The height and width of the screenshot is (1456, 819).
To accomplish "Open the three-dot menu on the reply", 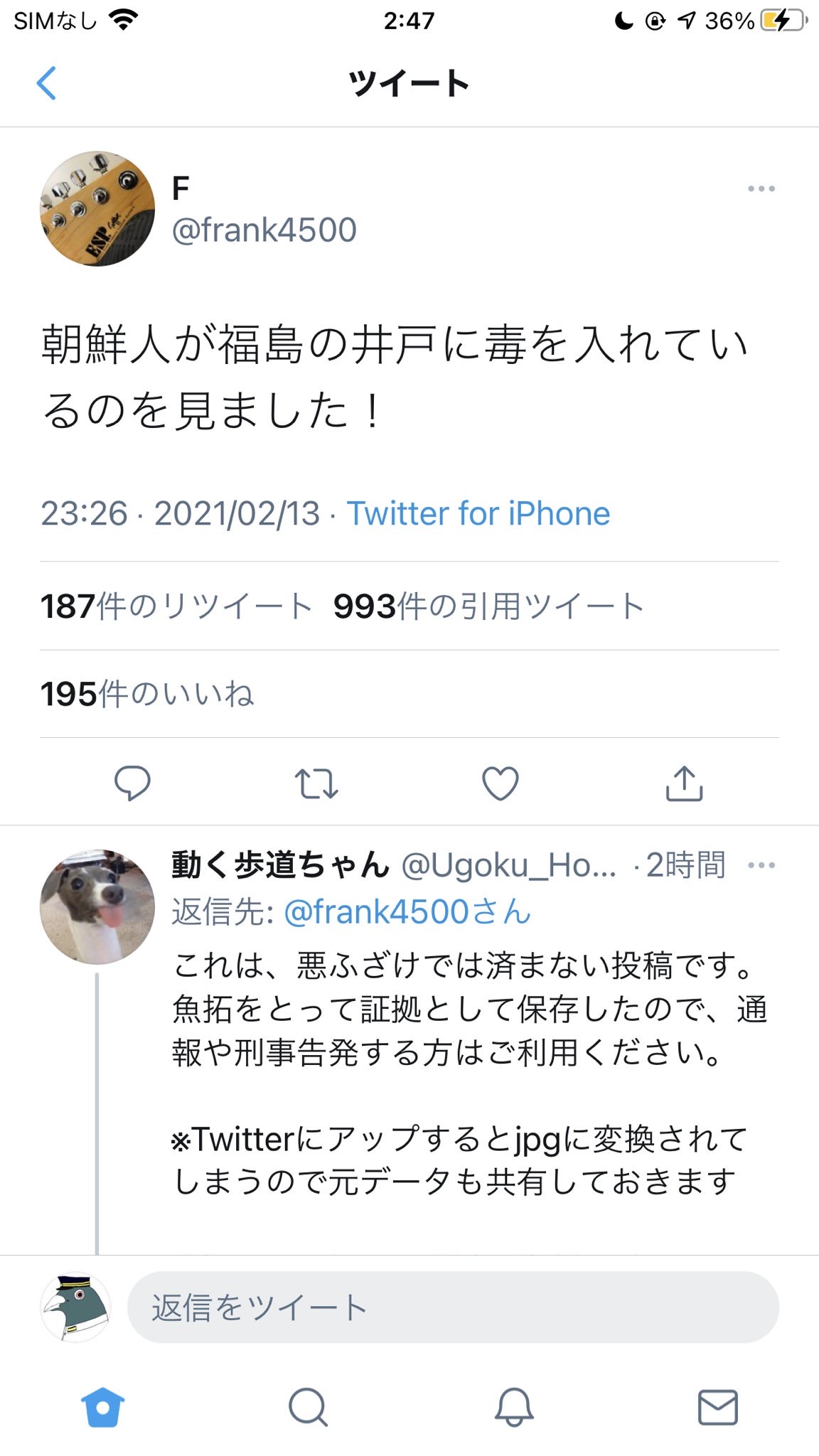I will click(x=761, y=866).
